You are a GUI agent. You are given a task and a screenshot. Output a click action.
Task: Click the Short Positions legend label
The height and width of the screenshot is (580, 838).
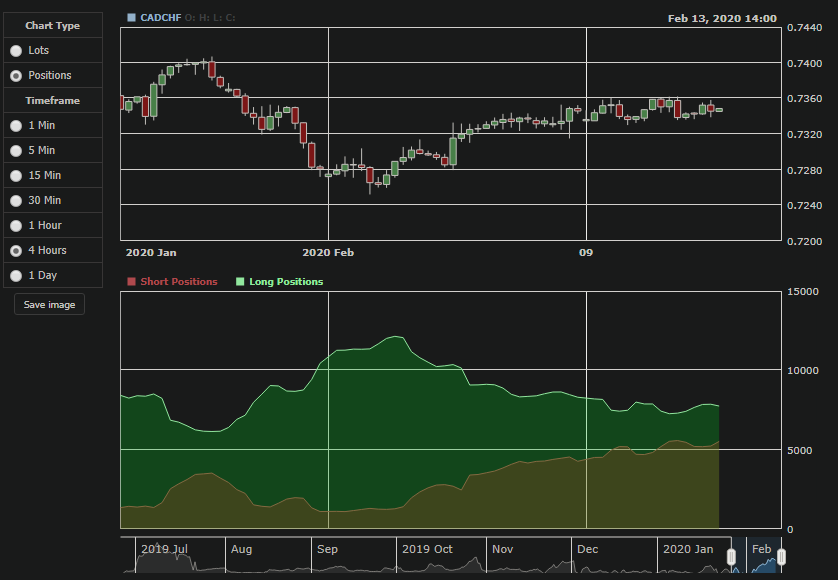179,282
